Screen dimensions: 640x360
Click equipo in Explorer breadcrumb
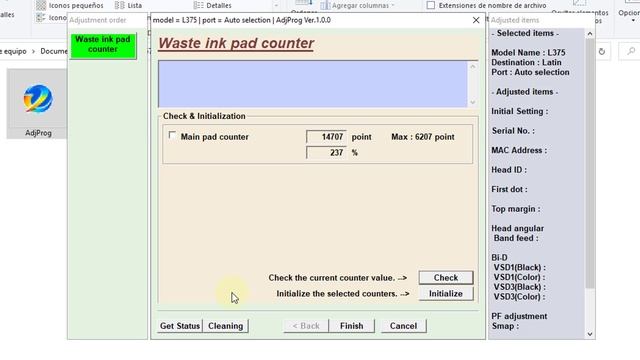point(15,51)
